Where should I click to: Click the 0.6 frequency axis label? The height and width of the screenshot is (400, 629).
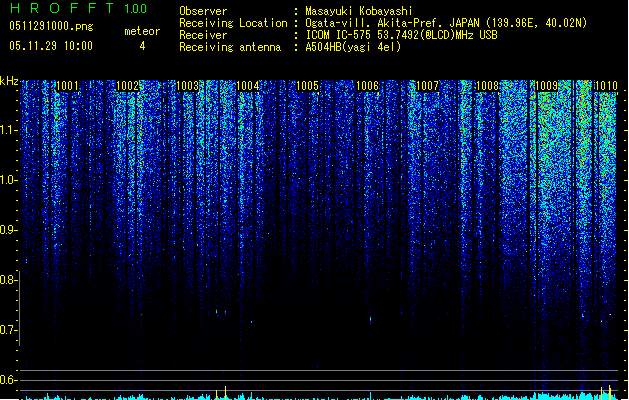[8, 380]
